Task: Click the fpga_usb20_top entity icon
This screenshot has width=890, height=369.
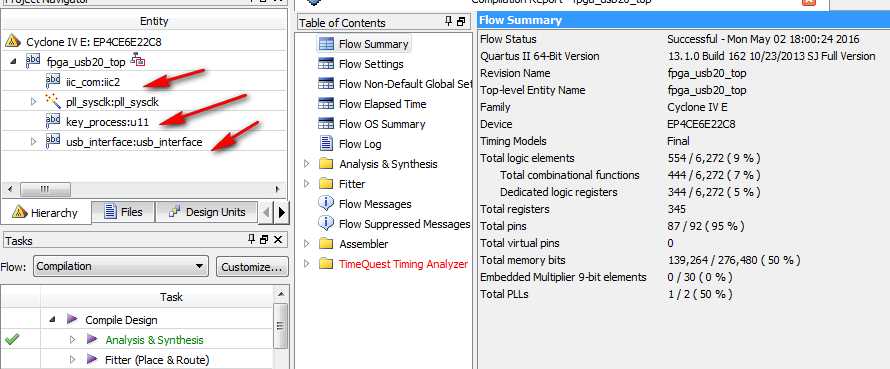Action: 33,61
